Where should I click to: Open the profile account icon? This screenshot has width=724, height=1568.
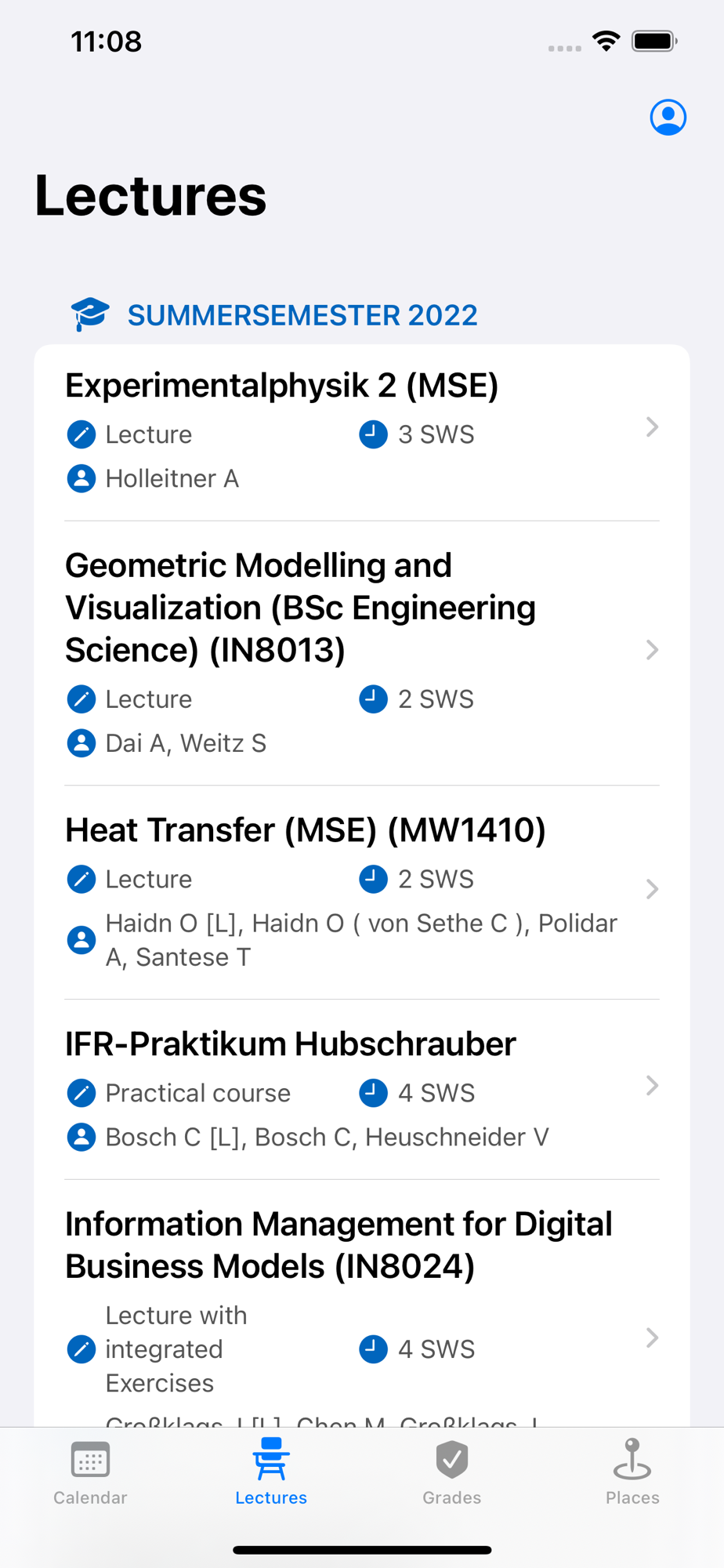click(668, 118)
